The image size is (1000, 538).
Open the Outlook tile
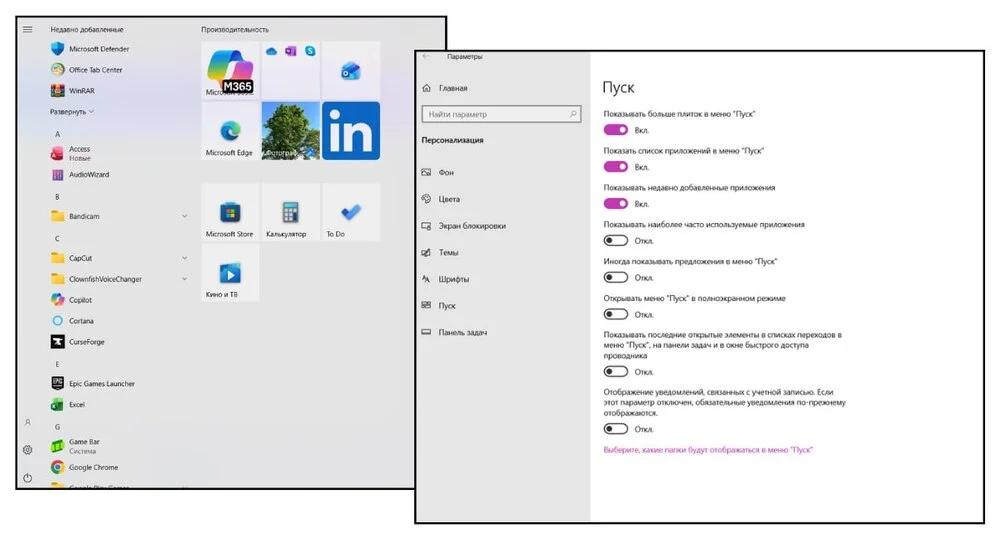351,70
